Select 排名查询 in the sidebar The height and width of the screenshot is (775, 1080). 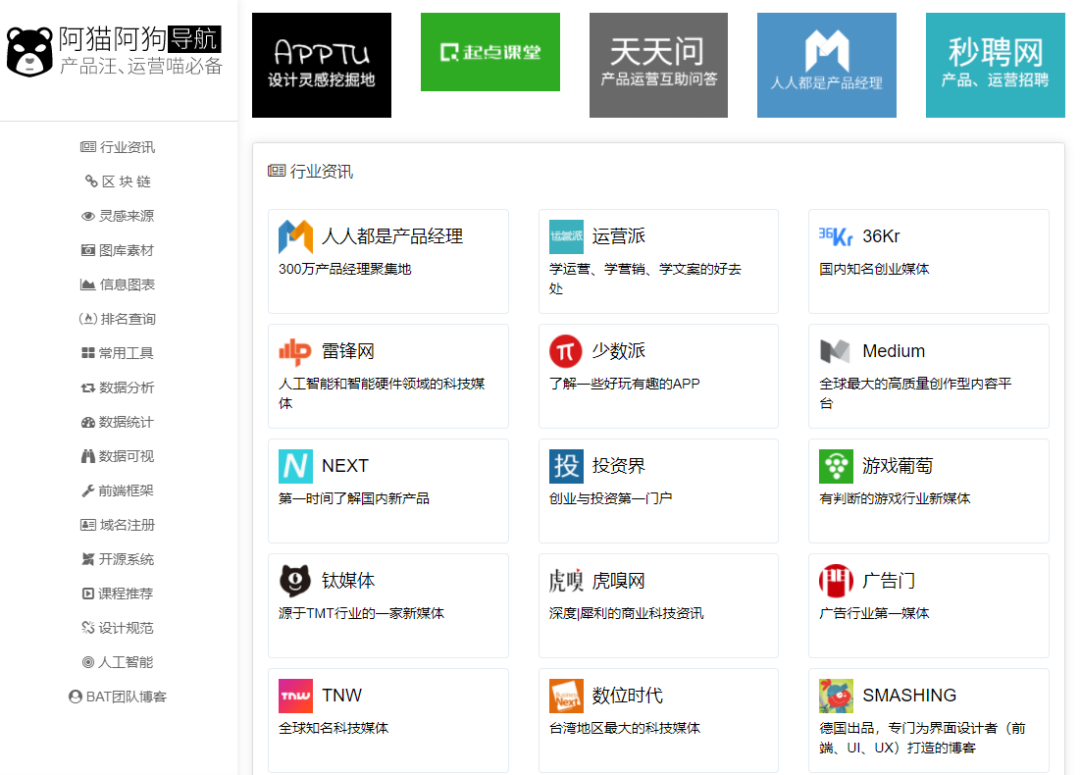tap(118, 319)
